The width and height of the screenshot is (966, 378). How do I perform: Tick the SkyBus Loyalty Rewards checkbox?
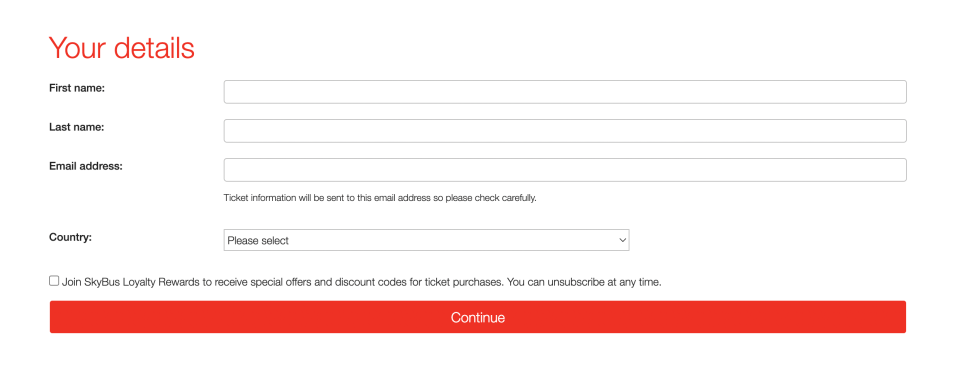[x=54, y=281]
